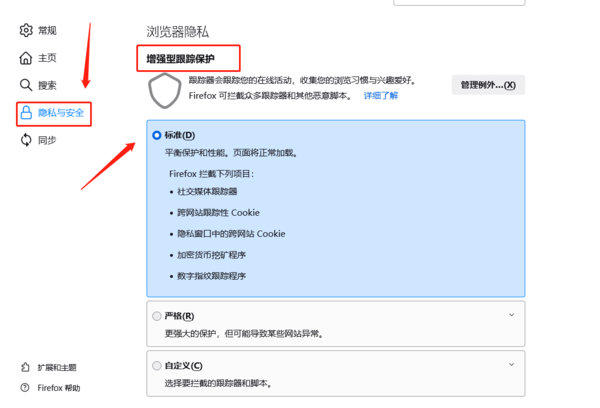600x408 pixels.
Task: Click the 跨网站跟踪性 Cookie list item
Action: click(218, 213)
